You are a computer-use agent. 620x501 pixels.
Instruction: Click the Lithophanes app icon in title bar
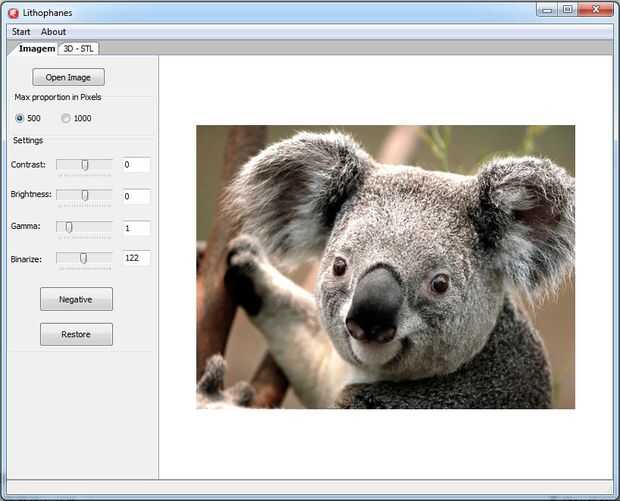click(x=13, y=12)
